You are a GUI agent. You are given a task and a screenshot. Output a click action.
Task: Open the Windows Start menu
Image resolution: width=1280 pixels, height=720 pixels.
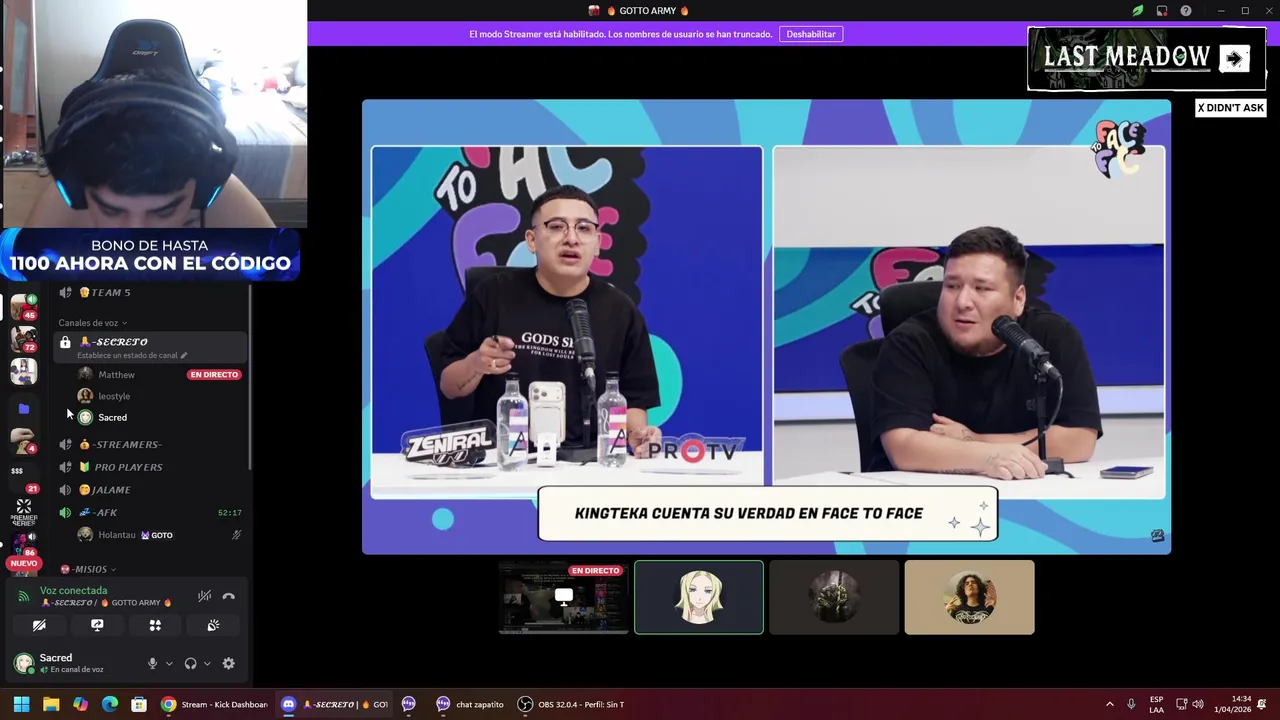21,704
